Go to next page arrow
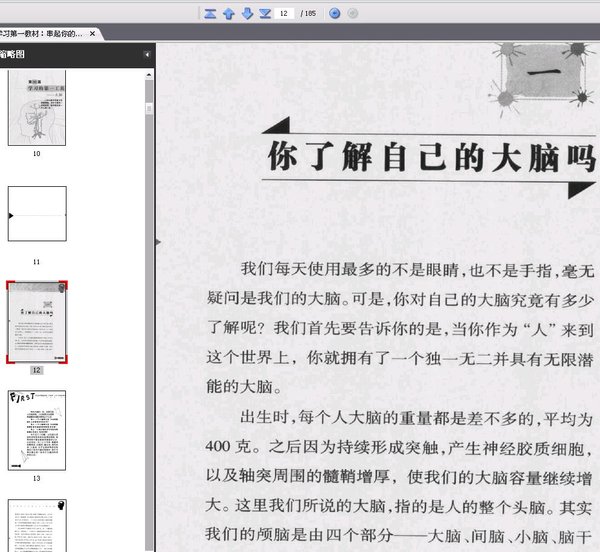The image size is (600, 552). (247, 14)
